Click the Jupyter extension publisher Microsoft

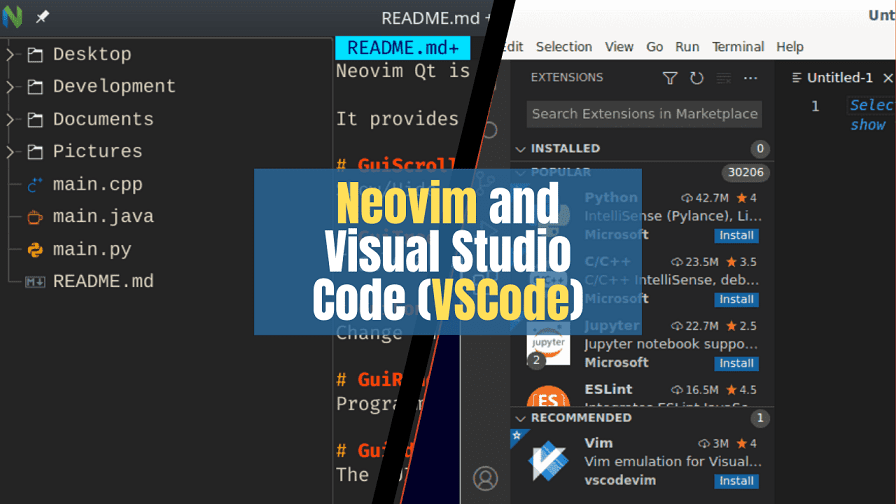pyautogui.click(x=616, y=363)
